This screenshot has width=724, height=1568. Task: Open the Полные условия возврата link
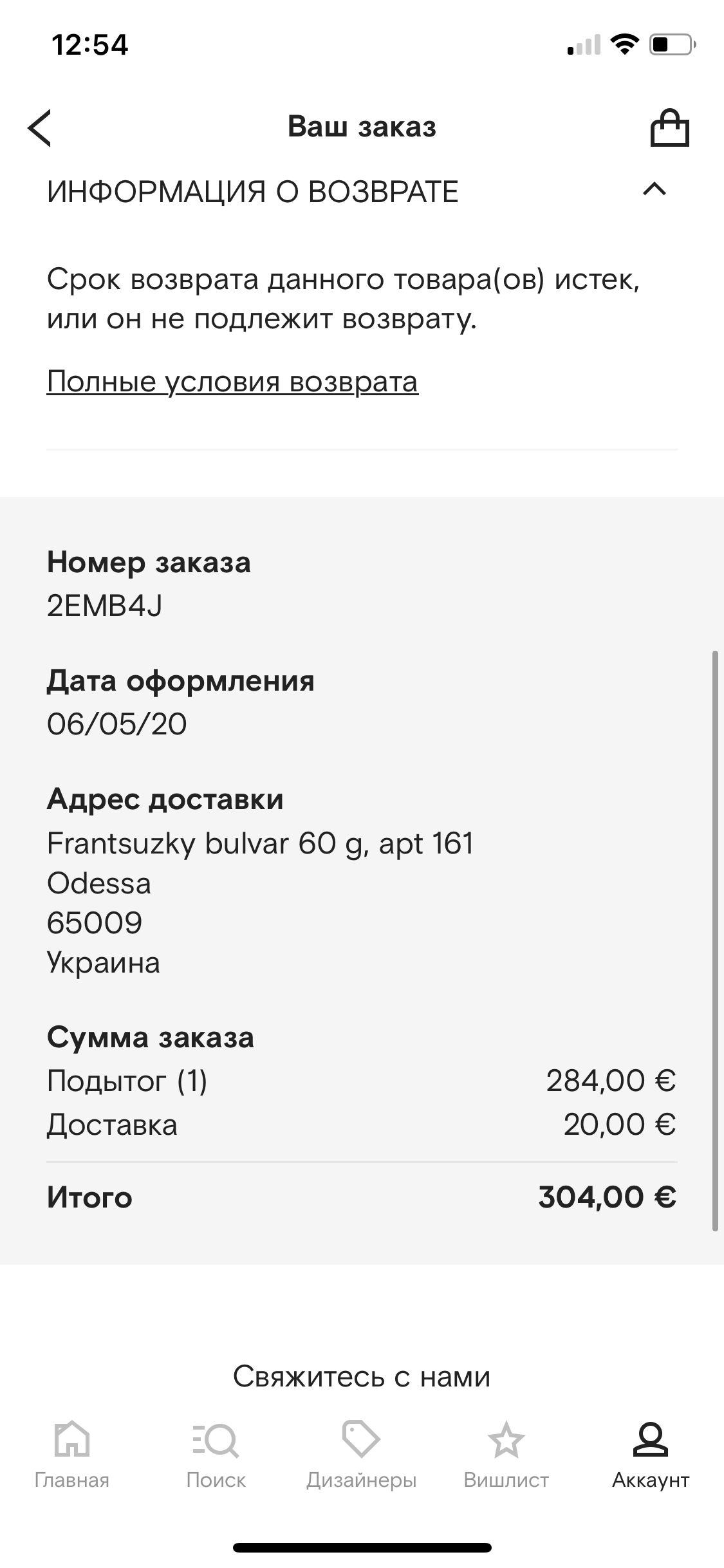(232, 381)
